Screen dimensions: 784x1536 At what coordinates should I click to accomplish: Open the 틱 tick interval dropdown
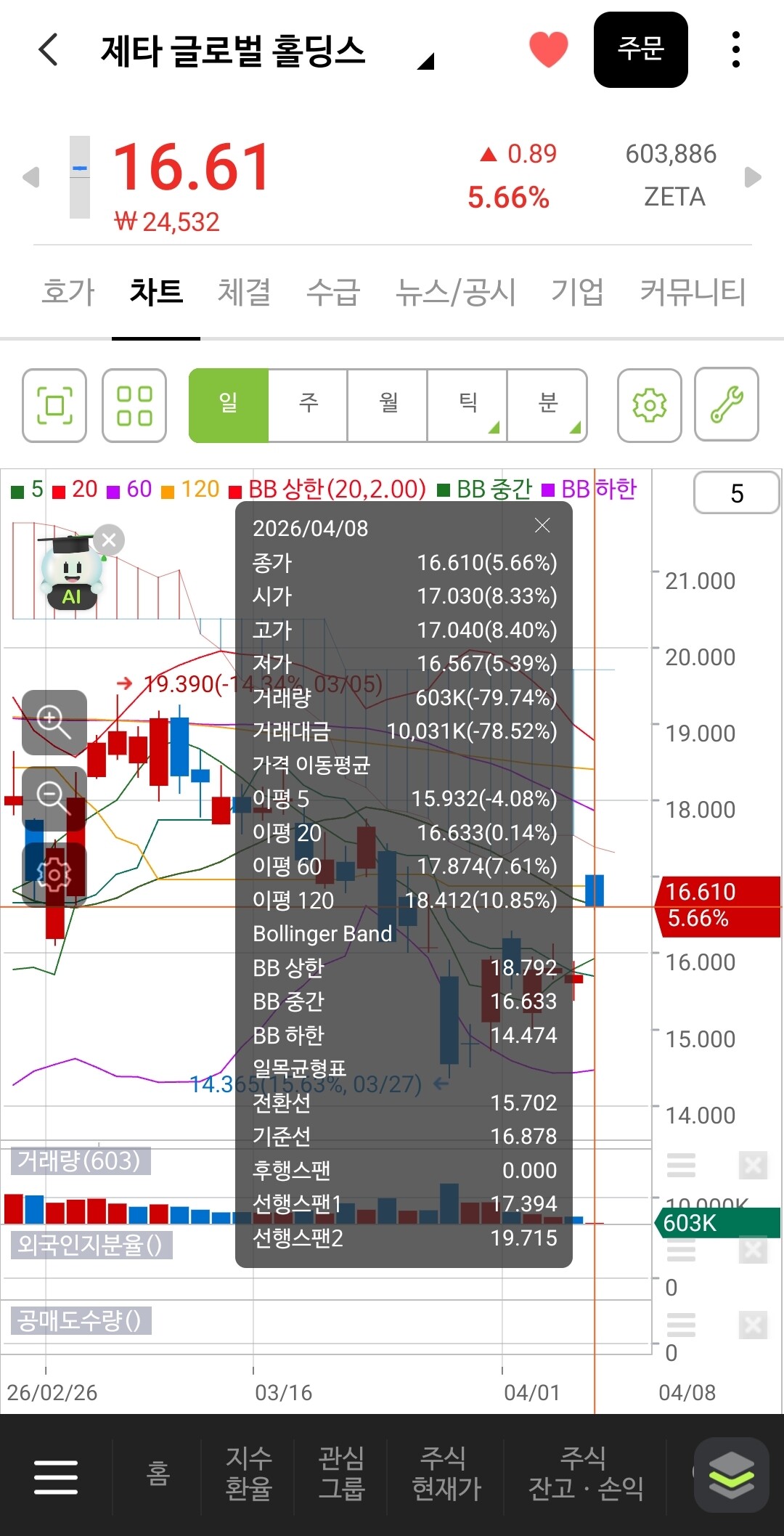467,405
